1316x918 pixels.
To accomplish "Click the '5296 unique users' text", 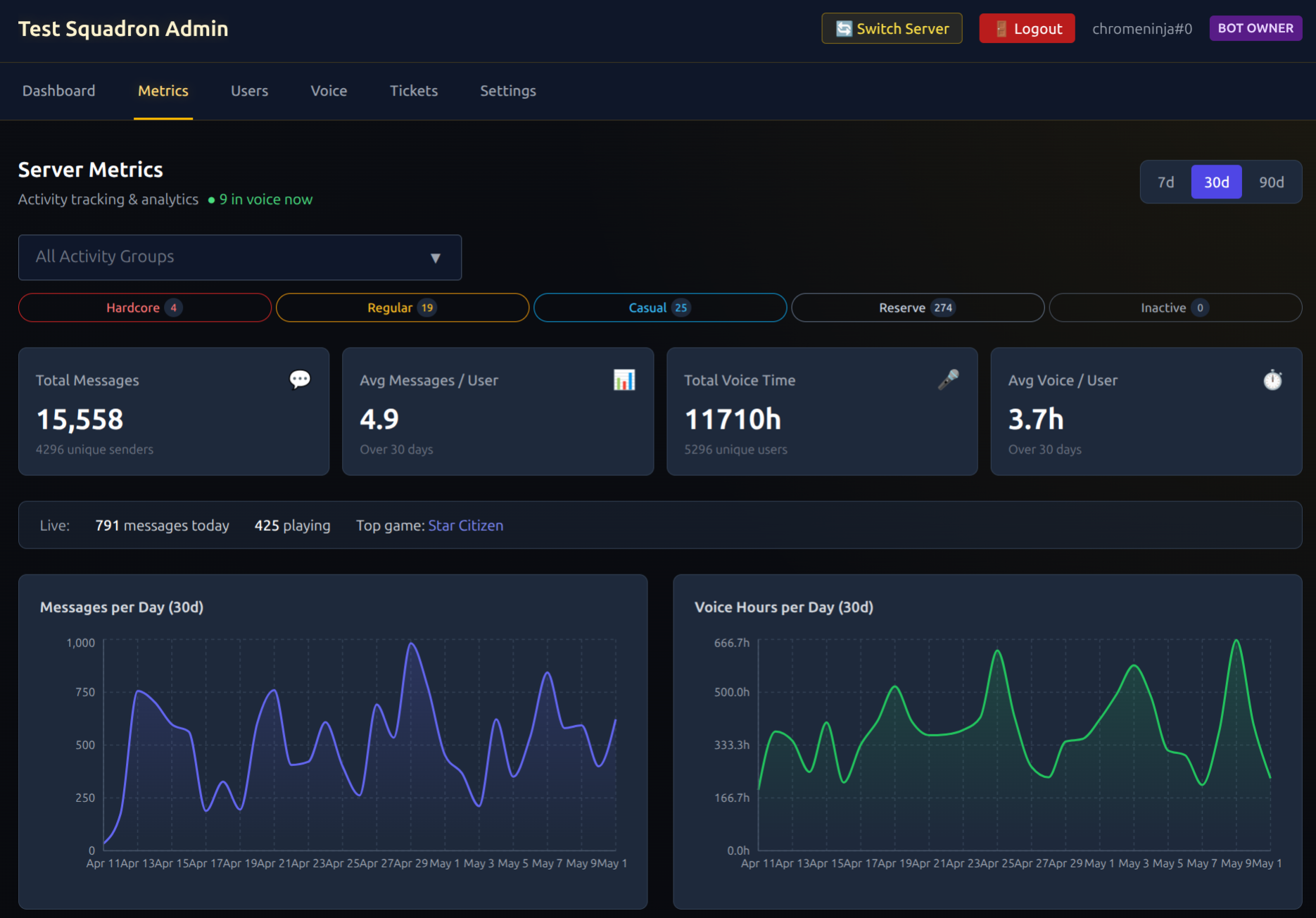I will coord(735,449).
